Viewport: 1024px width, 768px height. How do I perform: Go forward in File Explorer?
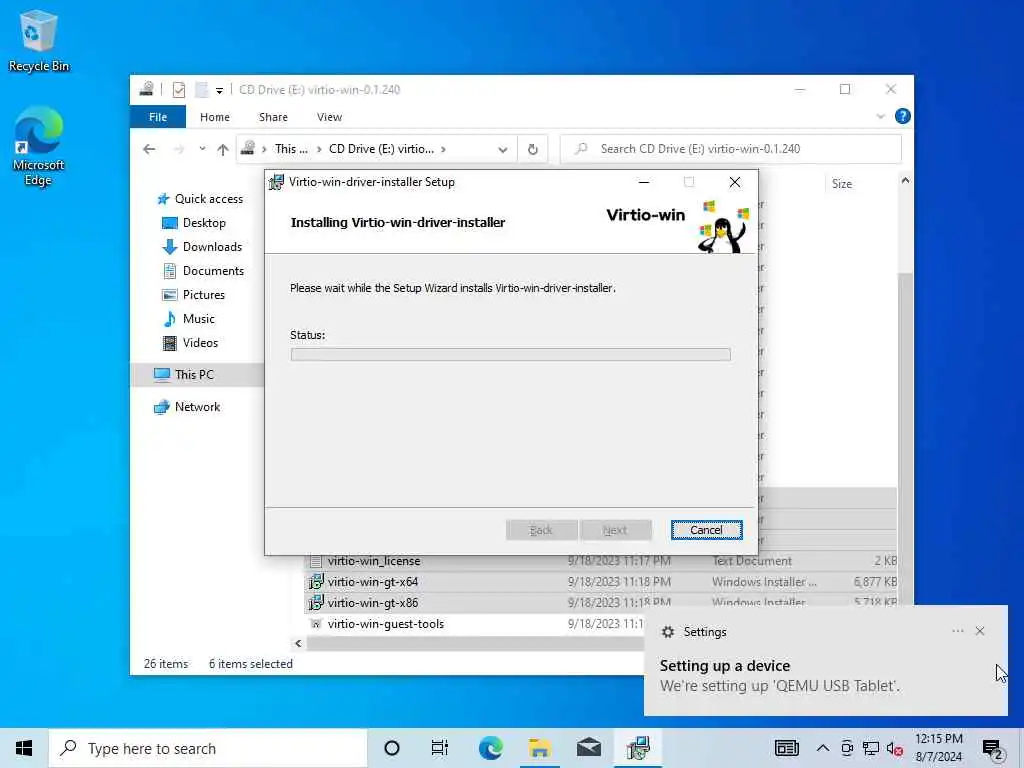click(x=178, y=149)
